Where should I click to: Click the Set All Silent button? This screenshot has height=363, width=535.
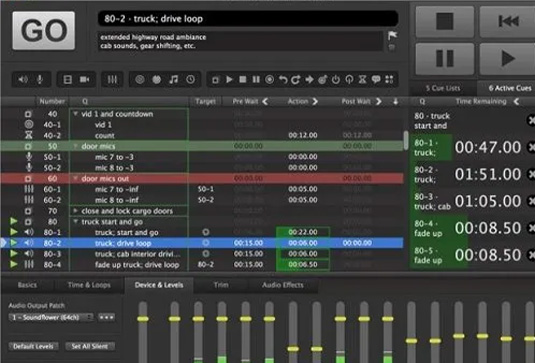pyautogui.click(x=90, y=346)
